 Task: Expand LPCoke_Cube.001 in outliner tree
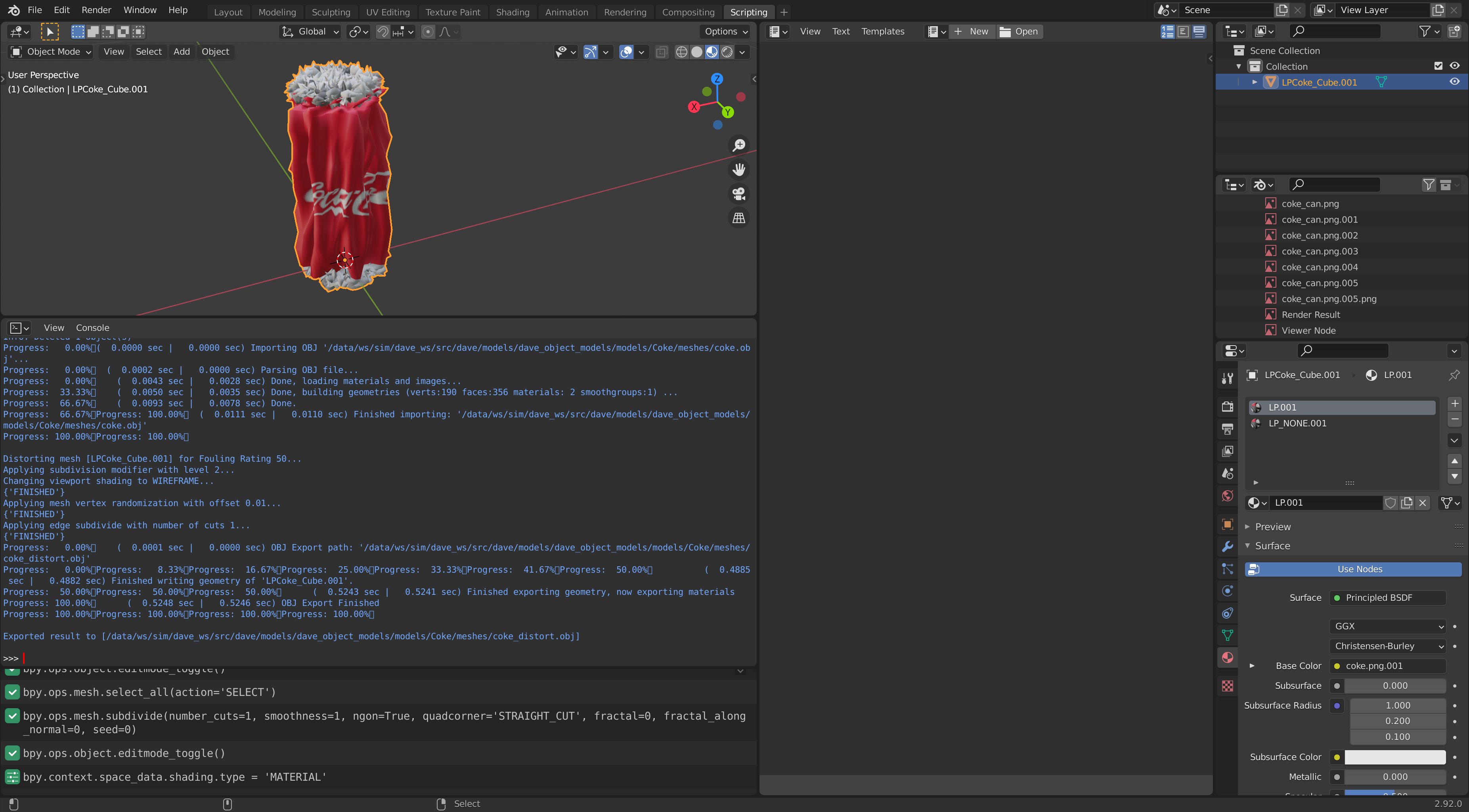click(x=1255, y=82)
